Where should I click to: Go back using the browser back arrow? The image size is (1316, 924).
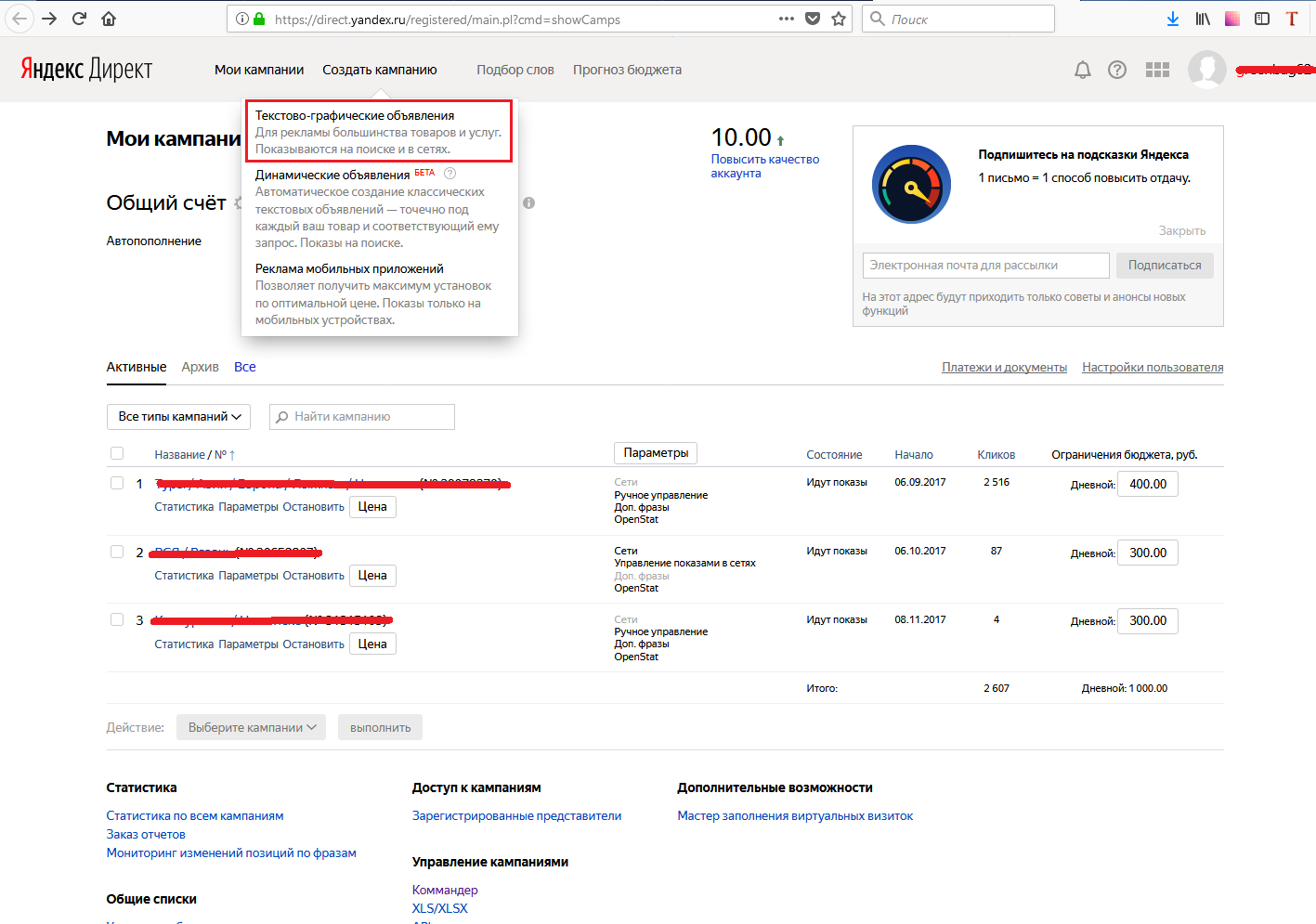(20, 19)
